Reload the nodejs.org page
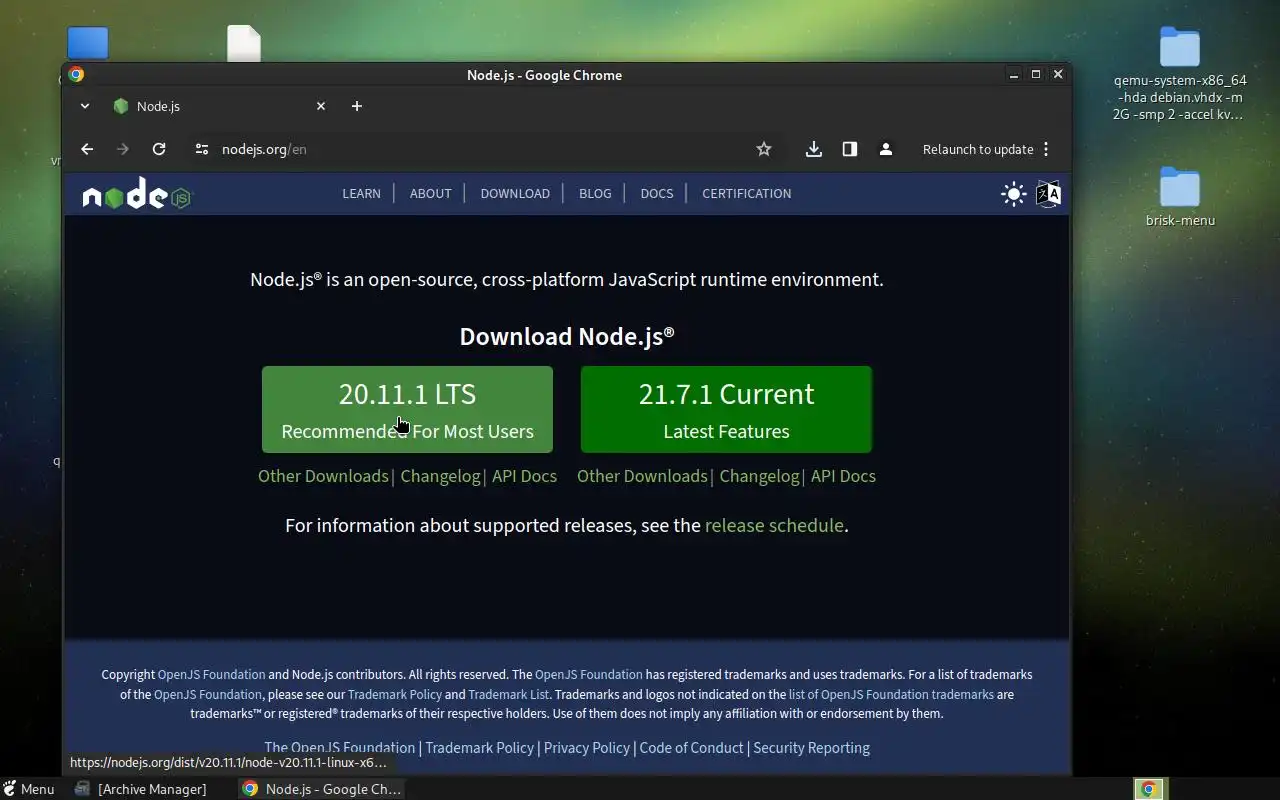The width and height of the screenshot is (1280, 800). click(159, 149)
